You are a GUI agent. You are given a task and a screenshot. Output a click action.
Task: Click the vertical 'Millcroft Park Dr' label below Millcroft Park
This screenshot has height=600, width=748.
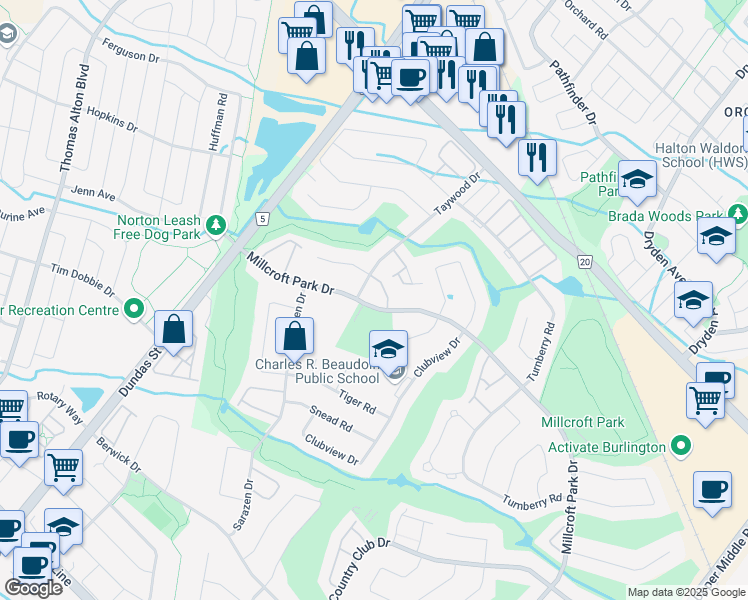click(569, 507)
